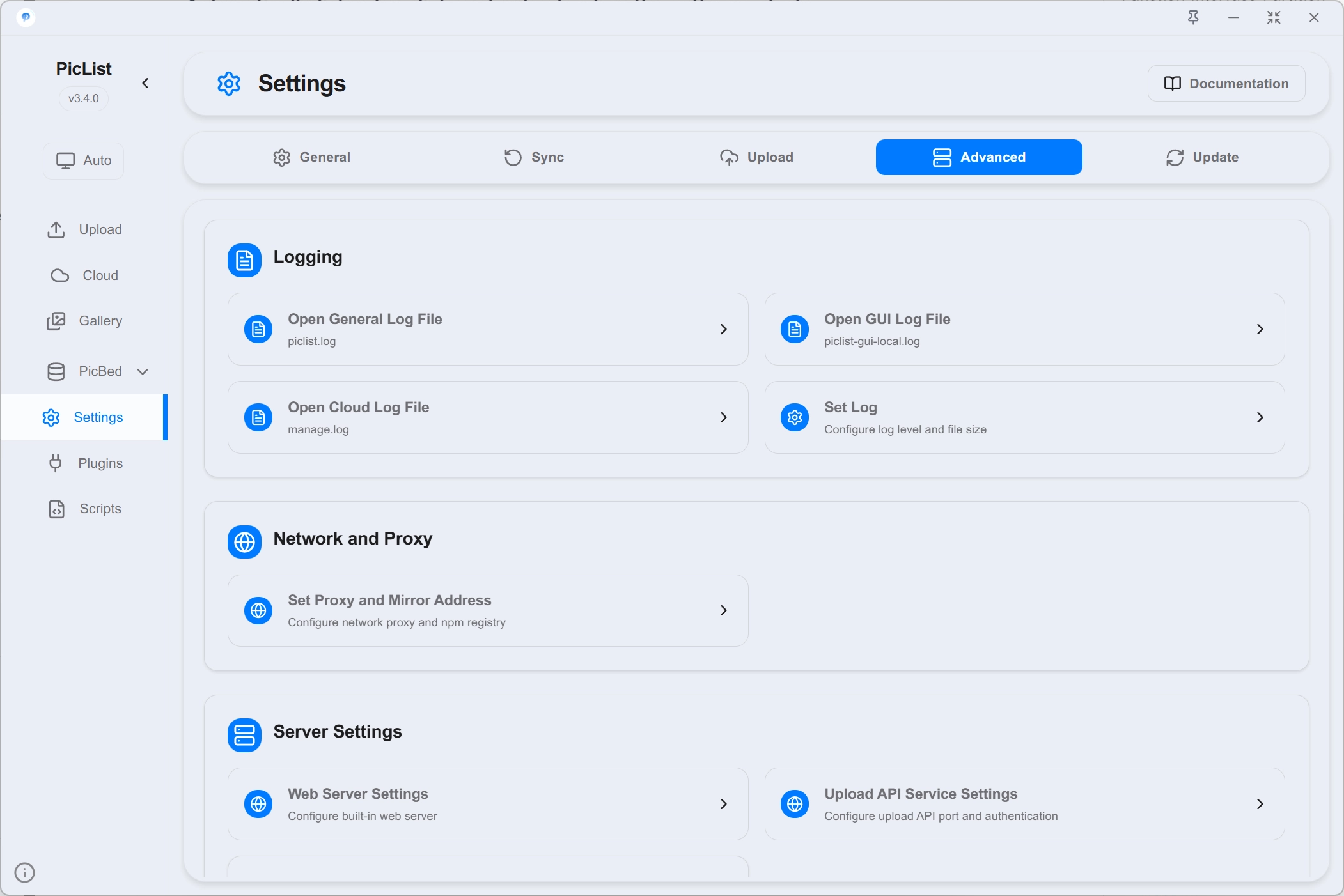Select the Advanced tab
Image resolution: width=1344 pixels, height=896 pixels.
pos(979,157)
